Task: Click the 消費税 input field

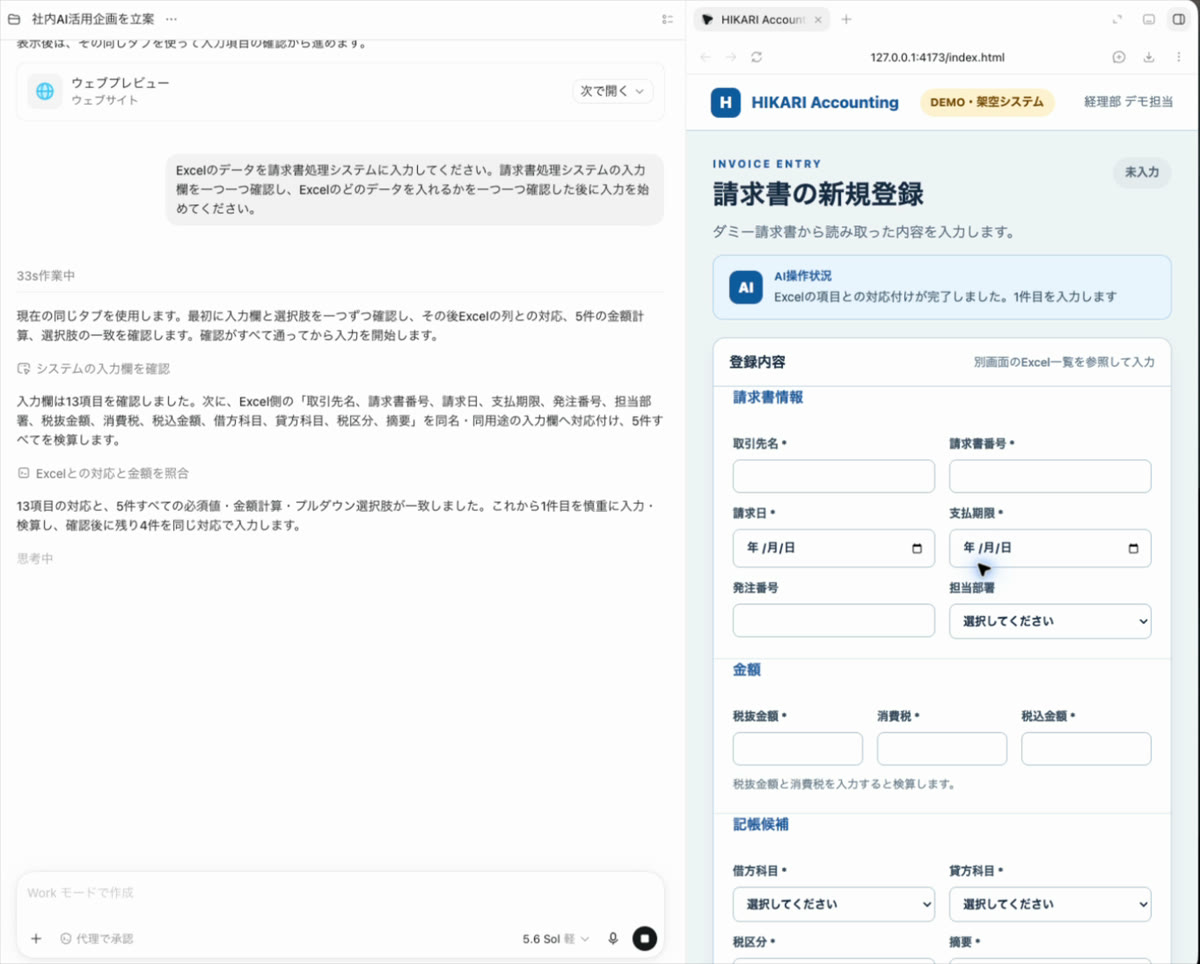Action: click(942, 749)
